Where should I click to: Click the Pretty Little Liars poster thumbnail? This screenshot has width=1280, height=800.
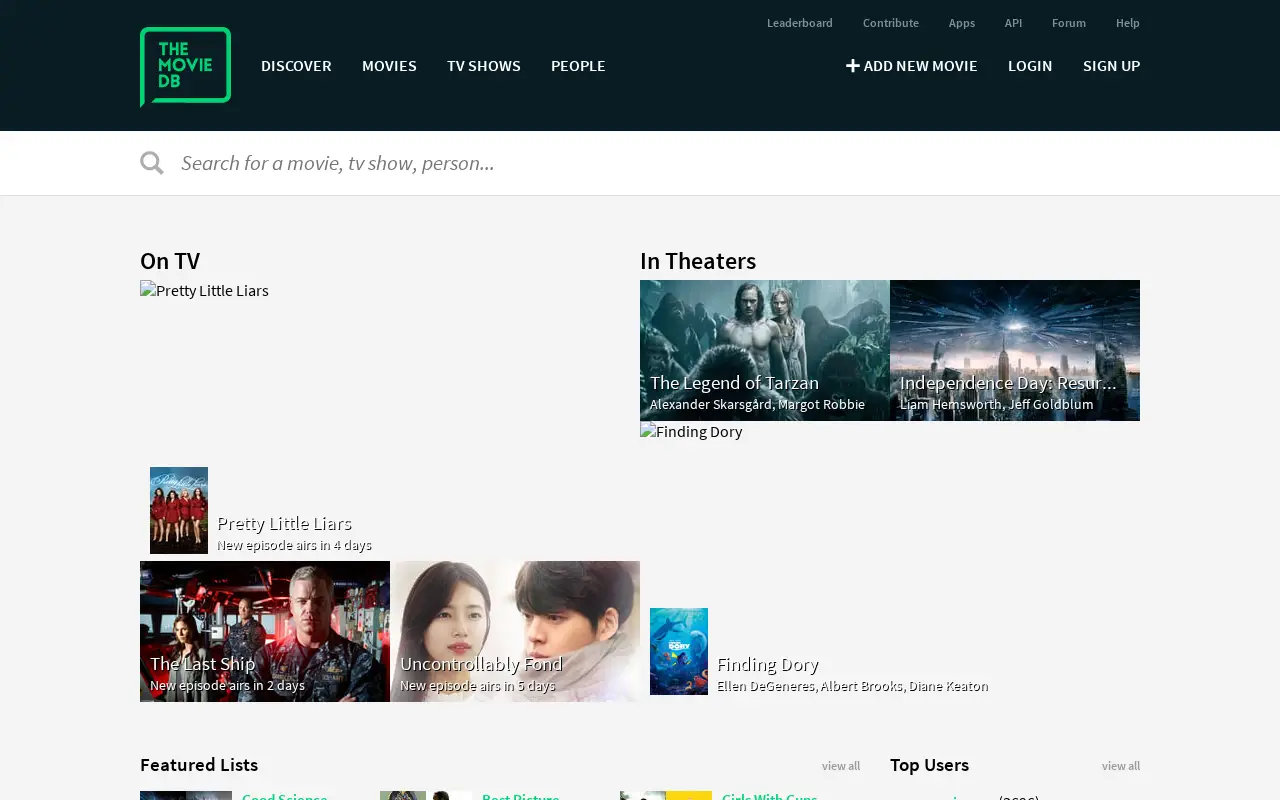pos(179,510)
